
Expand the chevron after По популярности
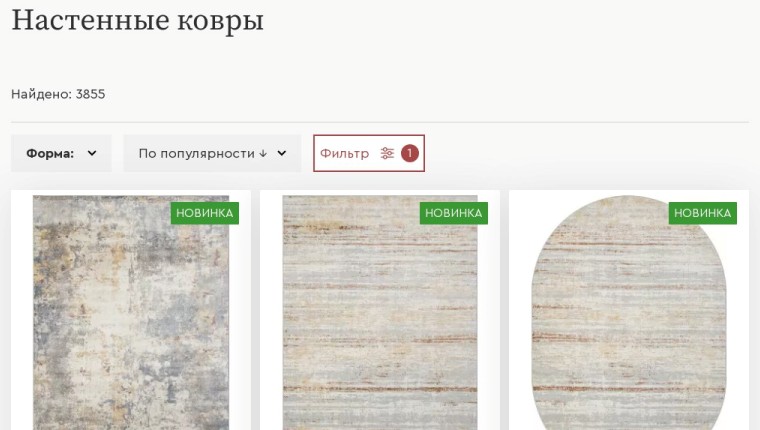point(282,153)
